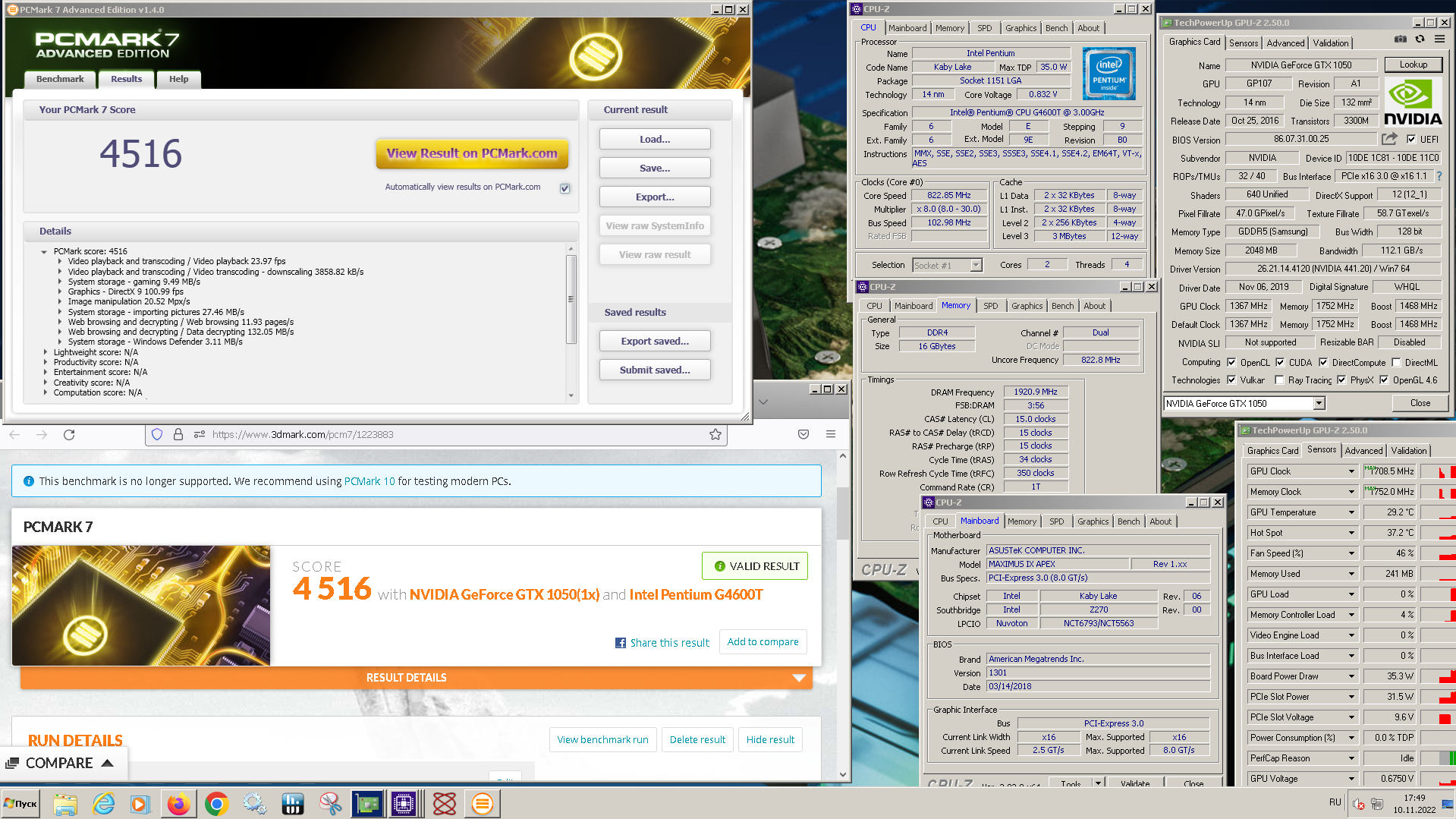The height and width of the screenshot is (819, 1456).
Task: Click Add to compare button
Action: (763, 642)
